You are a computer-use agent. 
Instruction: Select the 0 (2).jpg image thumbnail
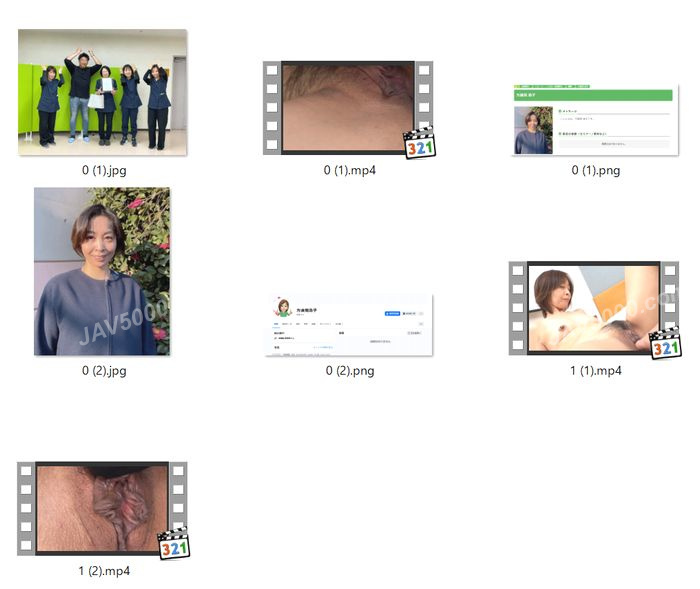click(102, 271)
